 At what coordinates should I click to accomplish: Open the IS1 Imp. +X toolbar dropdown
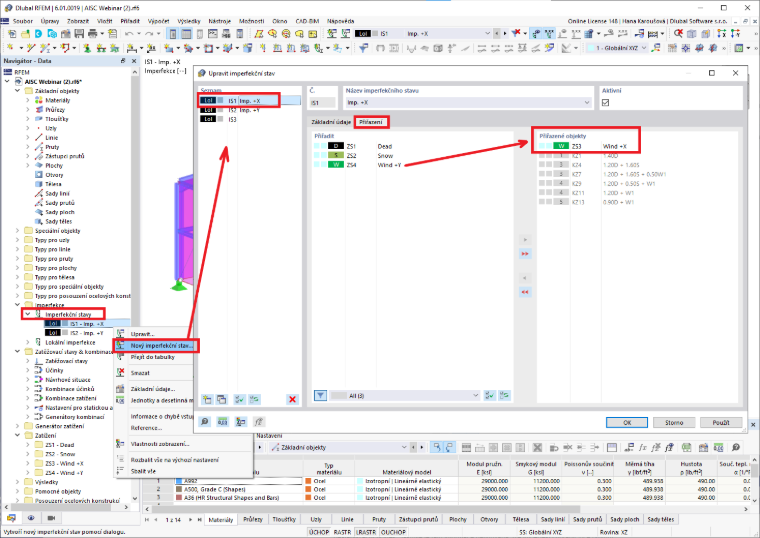coord(423,33)
